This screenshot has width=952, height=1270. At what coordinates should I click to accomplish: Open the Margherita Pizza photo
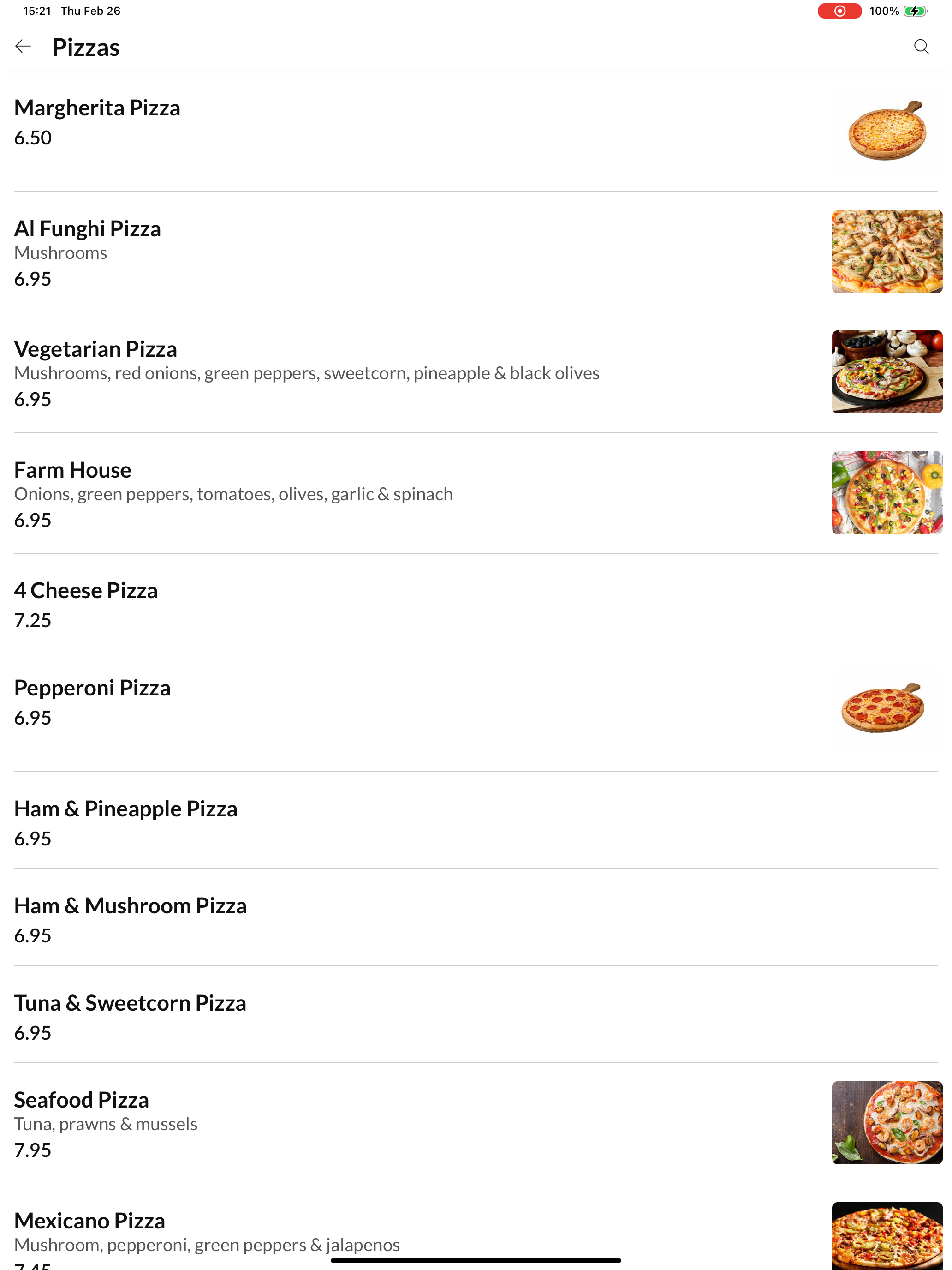[x=887, y=131]
